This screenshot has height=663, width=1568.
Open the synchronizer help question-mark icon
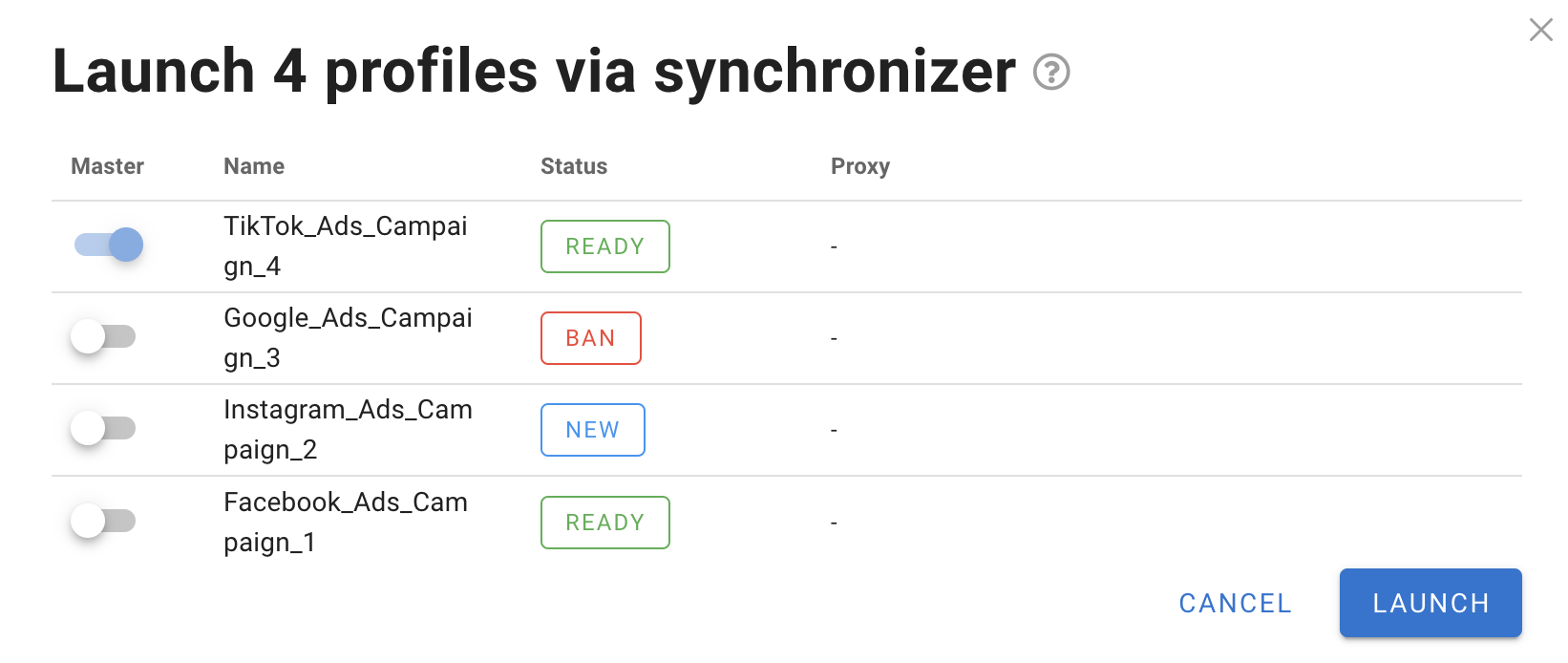pos(1051,72)
